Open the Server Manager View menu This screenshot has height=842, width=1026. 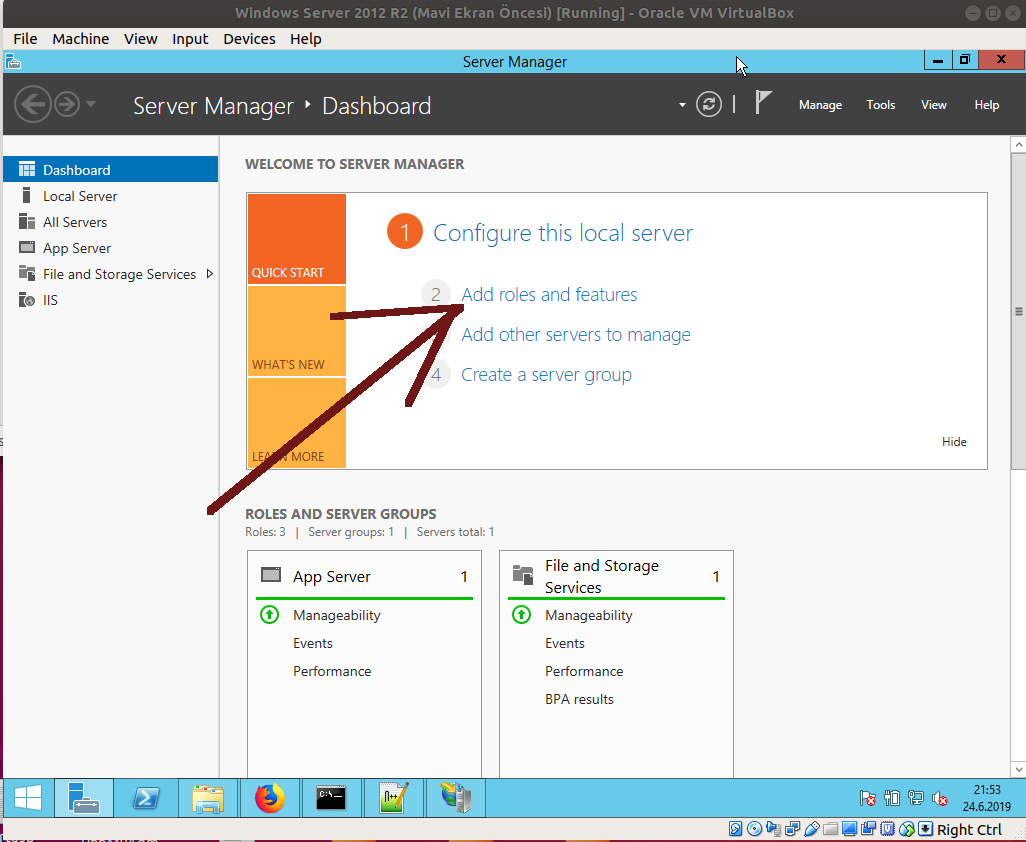pos(934,105)
